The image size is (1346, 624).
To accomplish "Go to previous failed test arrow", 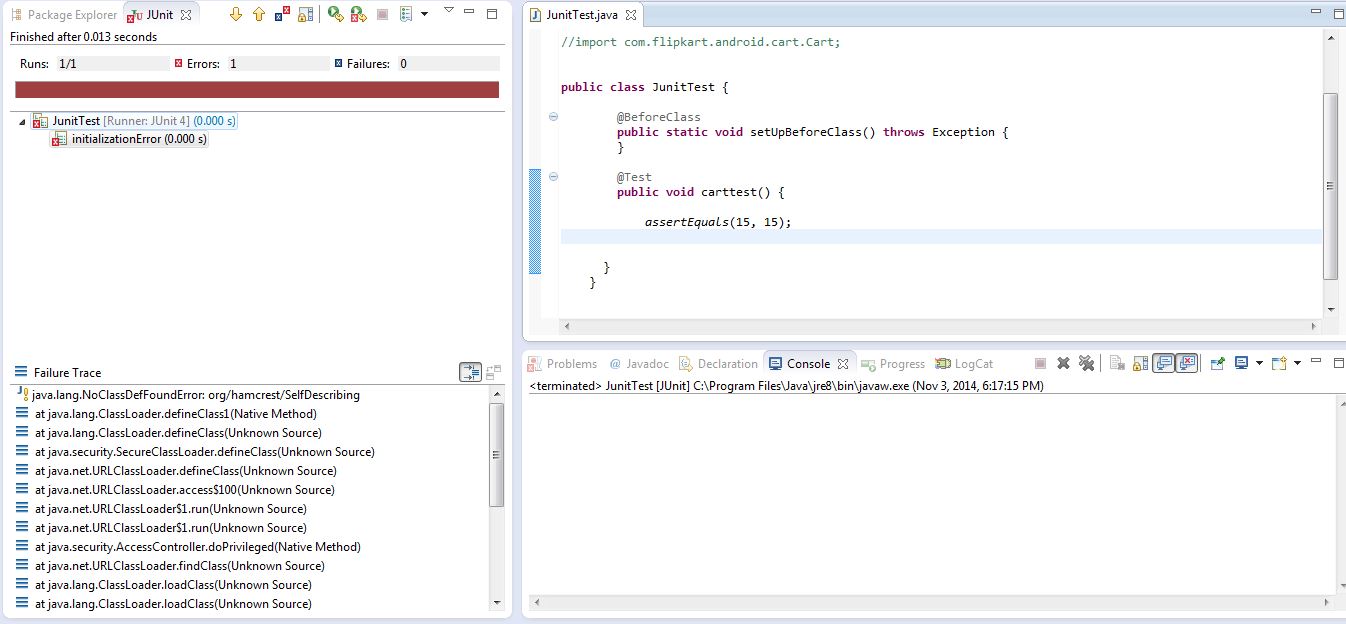I will pyautogui.click(x=259, y=14).
